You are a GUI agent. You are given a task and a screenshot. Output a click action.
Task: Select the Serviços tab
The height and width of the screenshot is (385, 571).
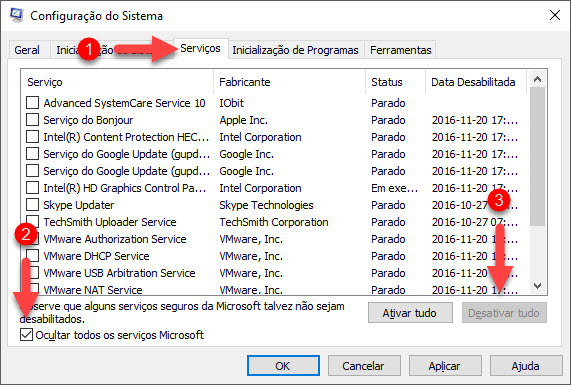click(x=201, y=48)
